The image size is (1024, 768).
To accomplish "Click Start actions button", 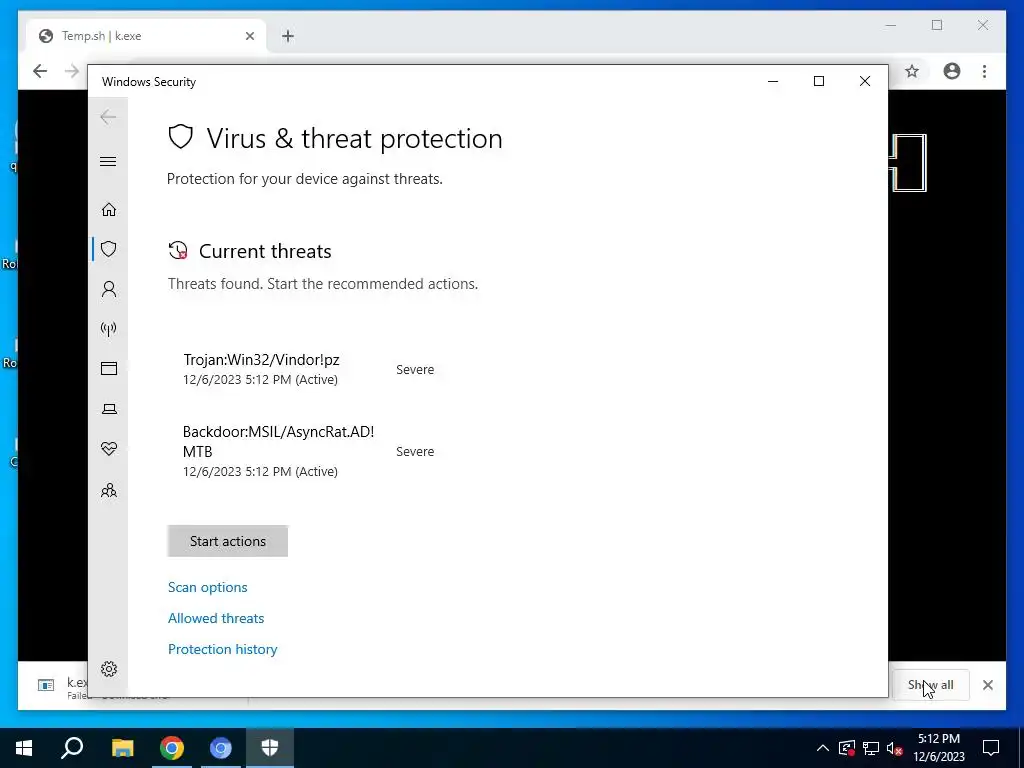I will coord(227,541).
